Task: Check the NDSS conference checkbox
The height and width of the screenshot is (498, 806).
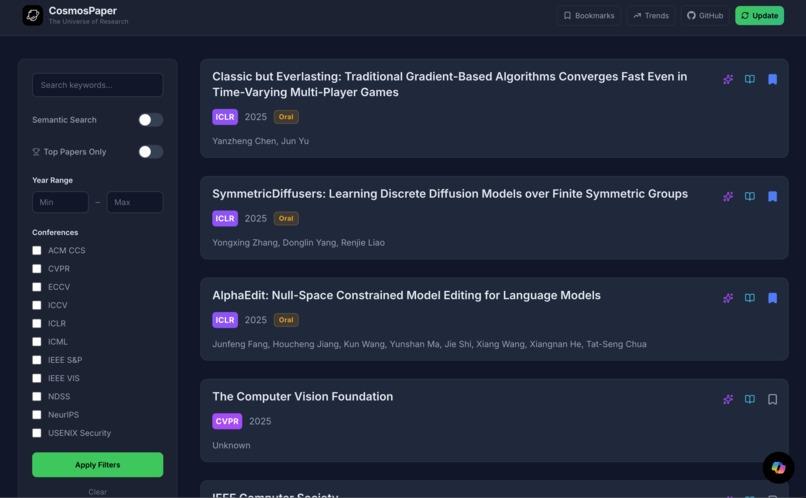Action: 36,396
